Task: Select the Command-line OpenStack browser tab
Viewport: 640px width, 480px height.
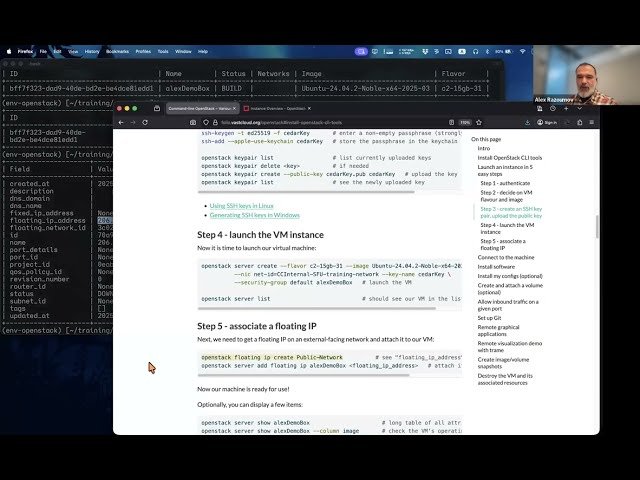Action: (x=200, y=107)
